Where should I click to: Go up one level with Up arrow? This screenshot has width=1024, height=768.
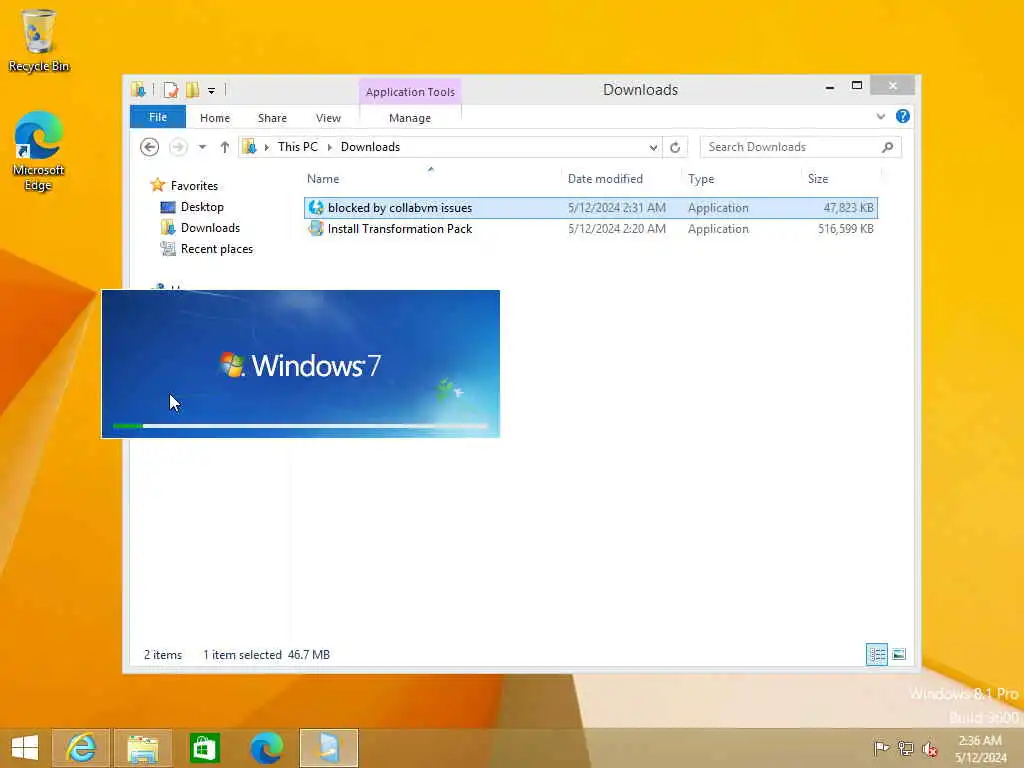point(225,147)
